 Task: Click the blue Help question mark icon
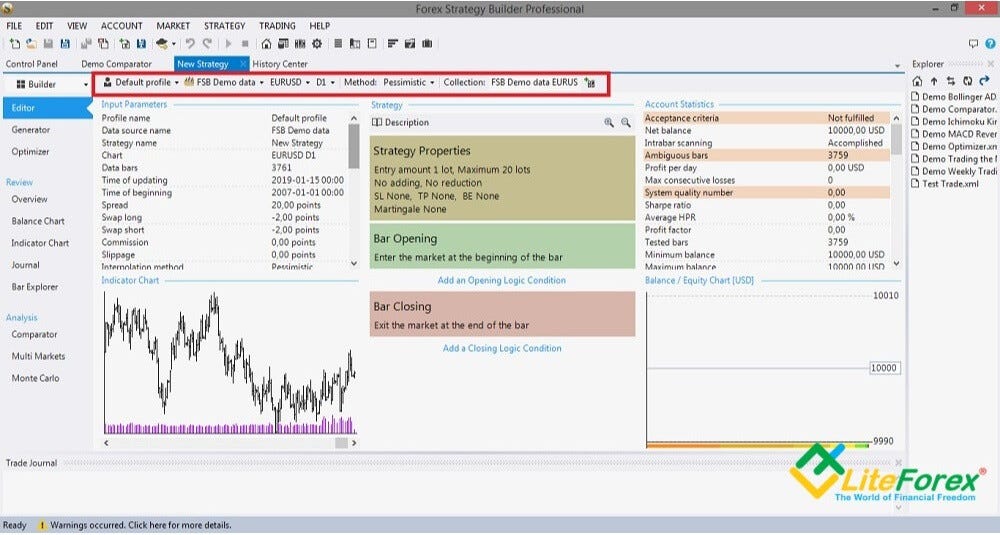pyautogui.click(x=990, y=44)
